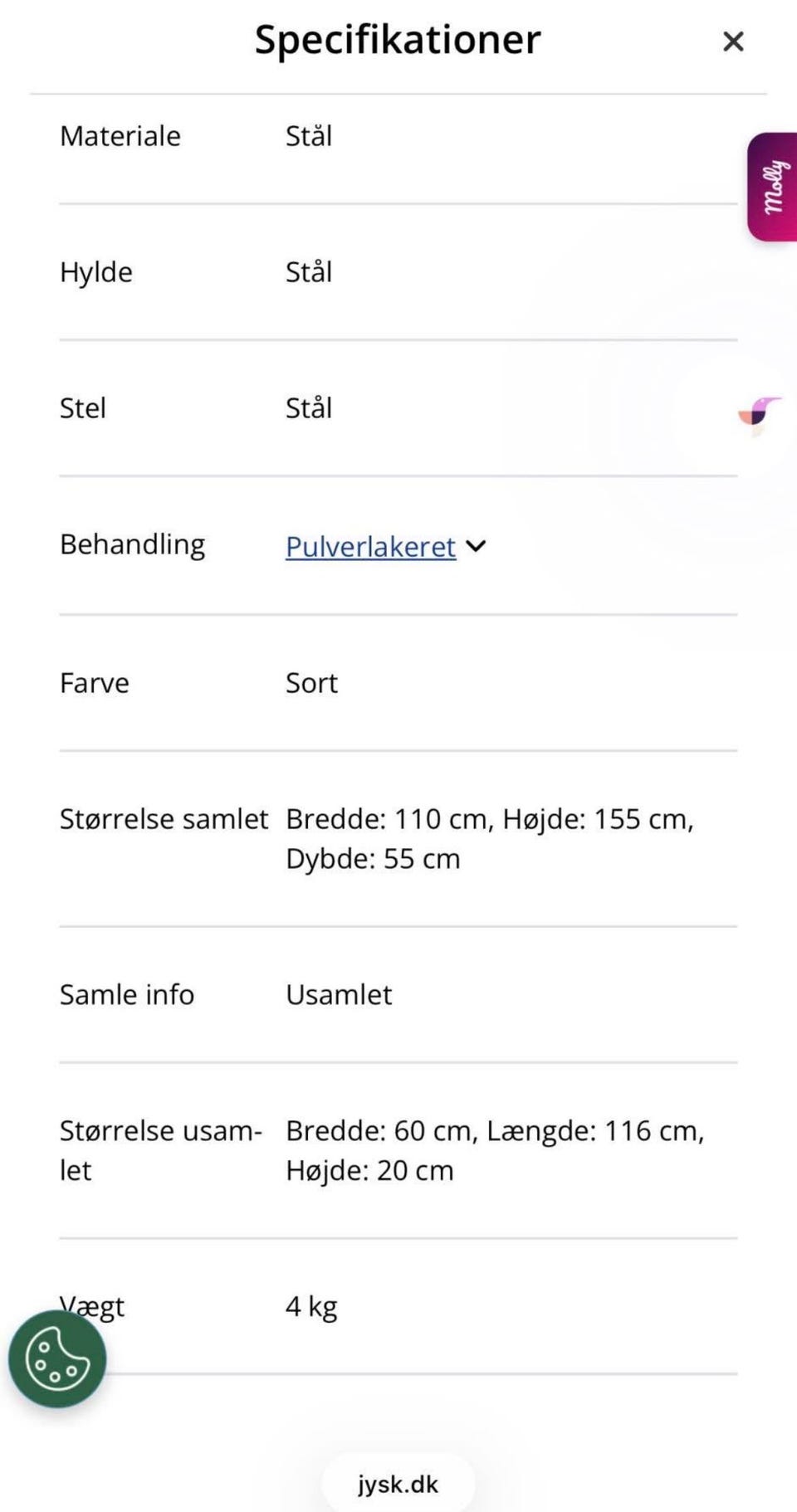
Task: Visit the jysk.dk link
Action: click(398, 1484)
